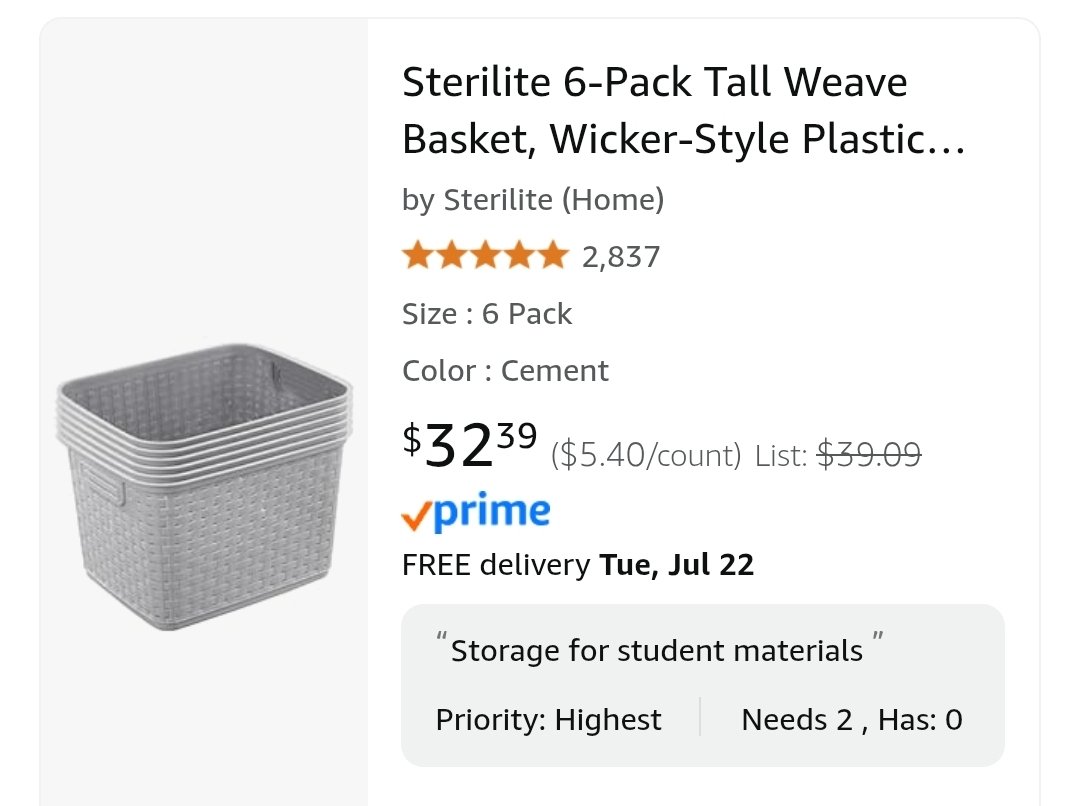Tap the opening quotation mark icon
The height and width of the screenshot is (806, 1080).
coord(442,637)
